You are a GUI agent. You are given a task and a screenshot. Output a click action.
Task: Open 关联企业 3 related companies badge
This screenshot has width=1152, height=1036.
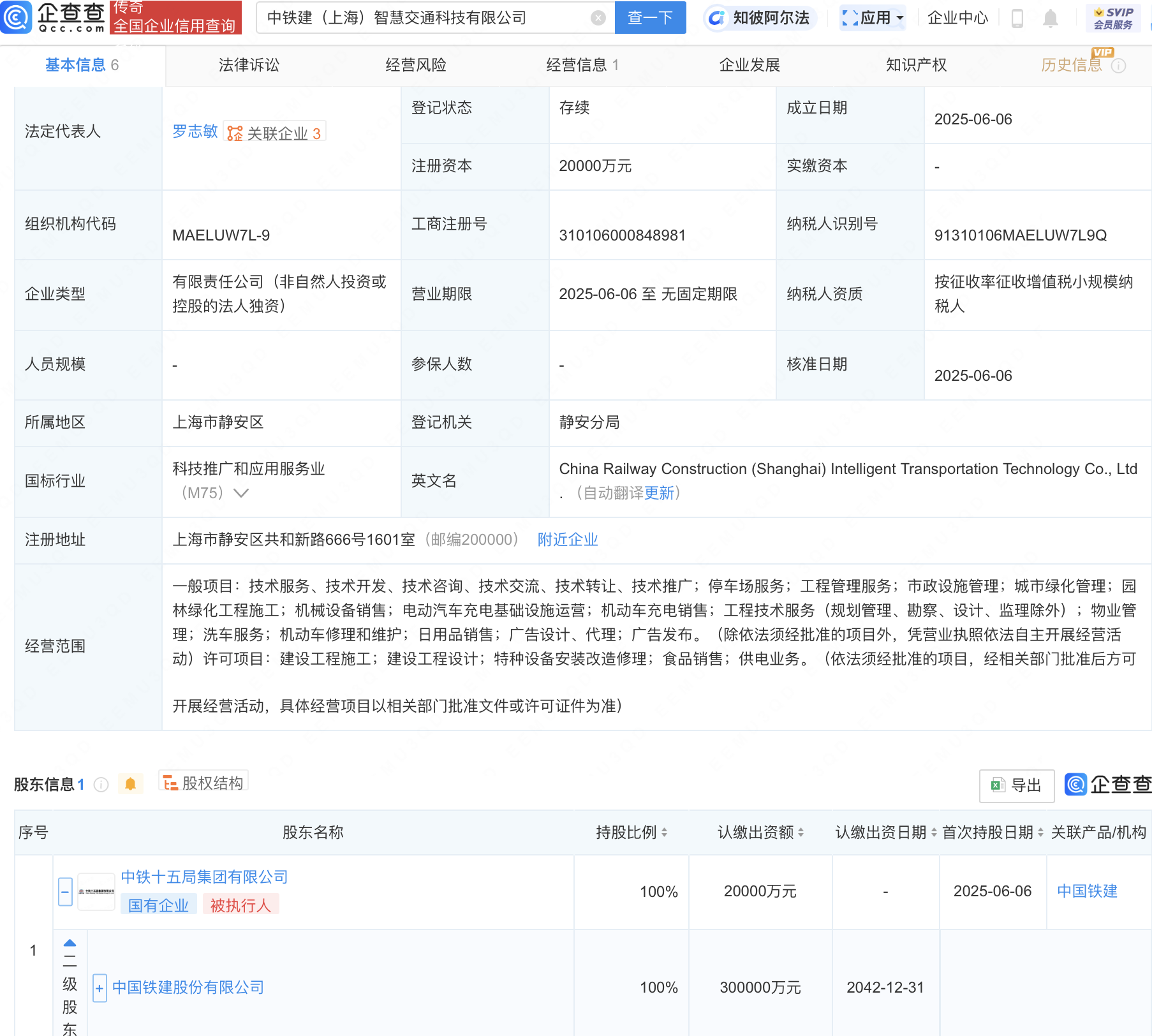point(275,133)
